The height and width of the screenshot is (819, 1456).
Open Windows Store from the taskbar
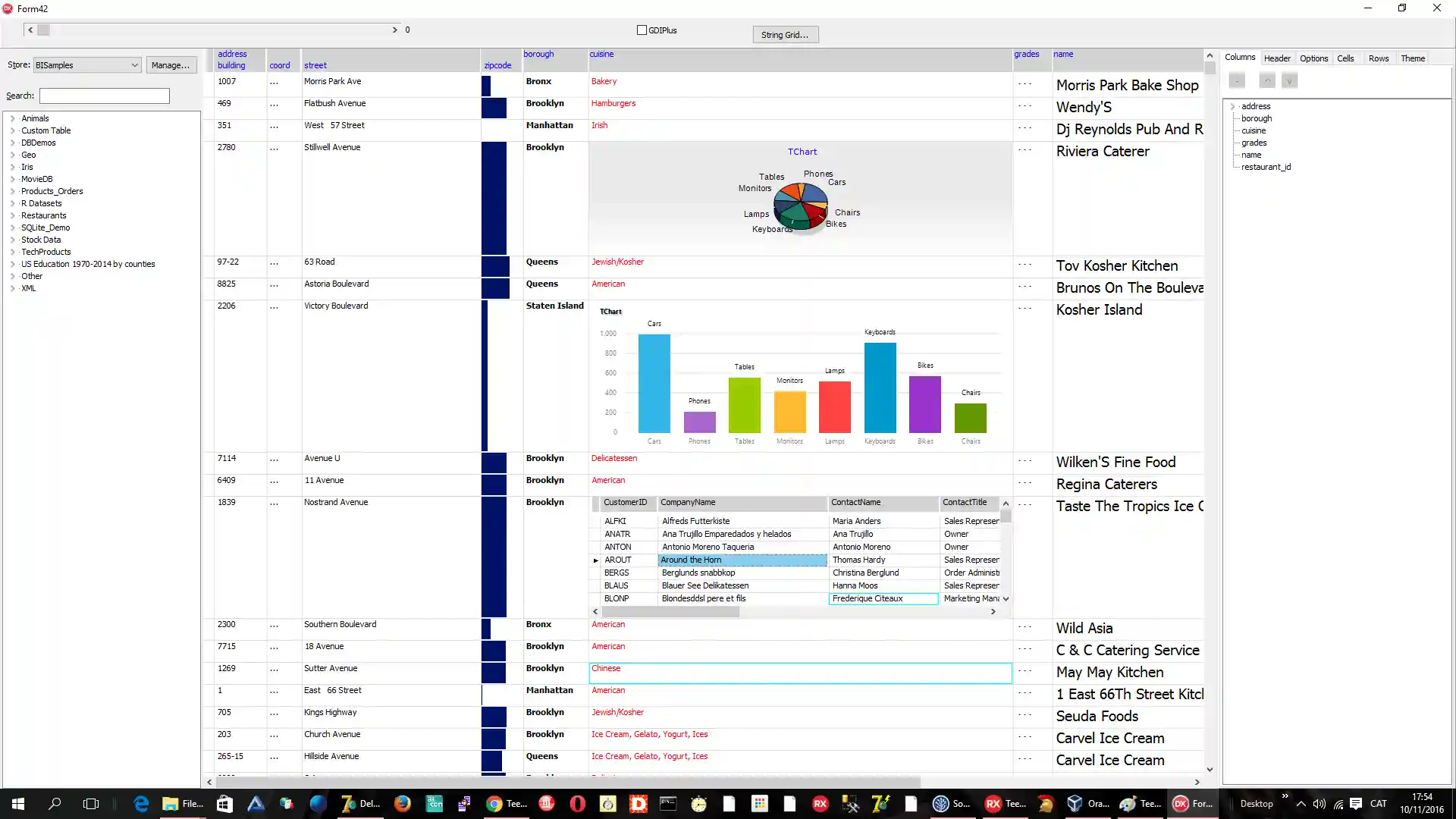point(224,804)
